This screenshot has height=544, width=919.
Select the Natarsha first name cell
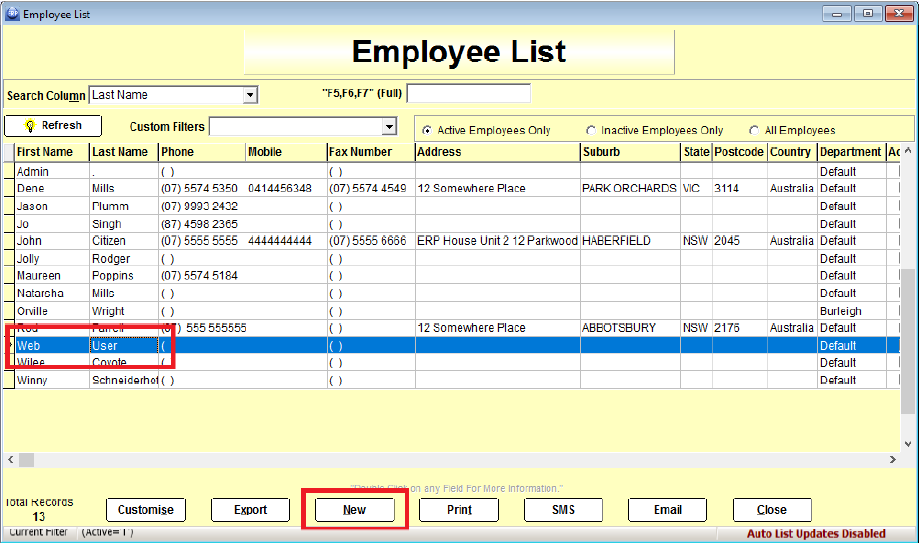click(x=52, y=293)
